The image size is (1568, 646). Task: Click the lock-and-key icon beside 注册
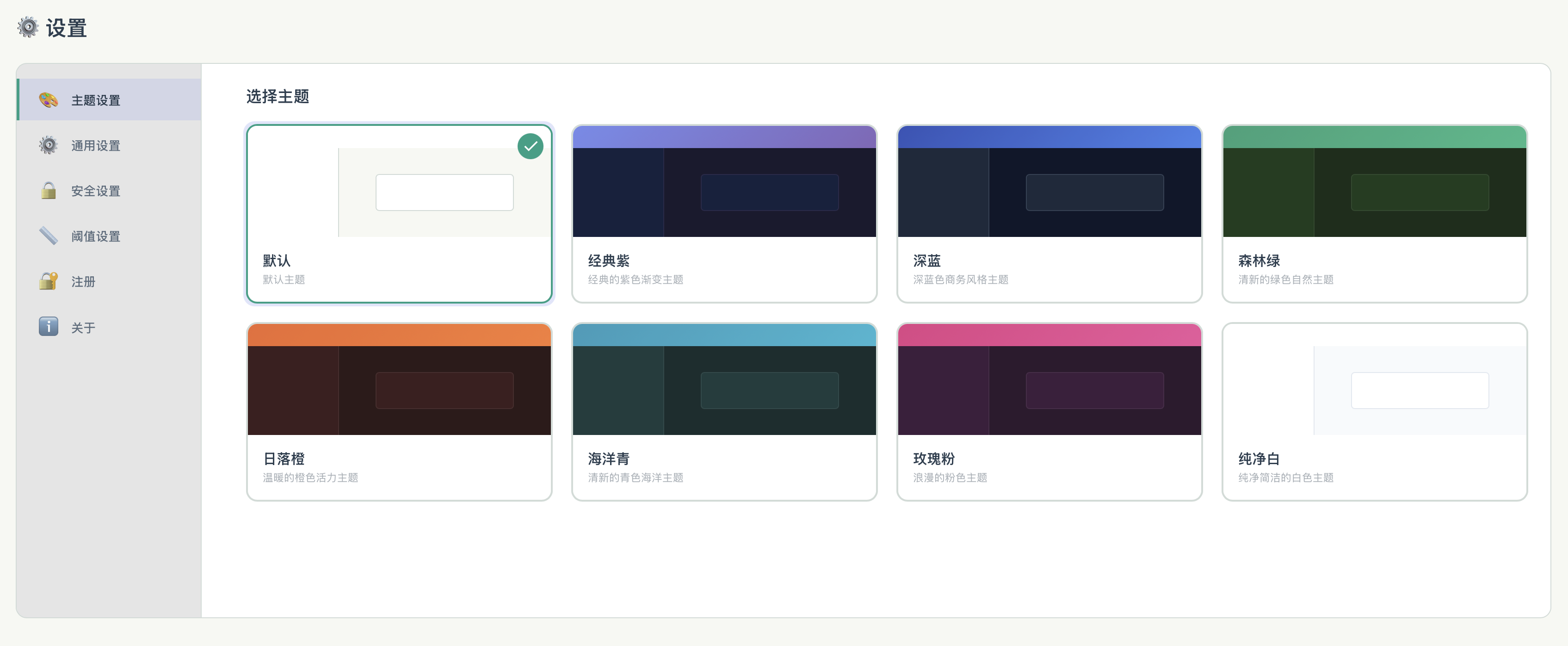tap(48, 281)
